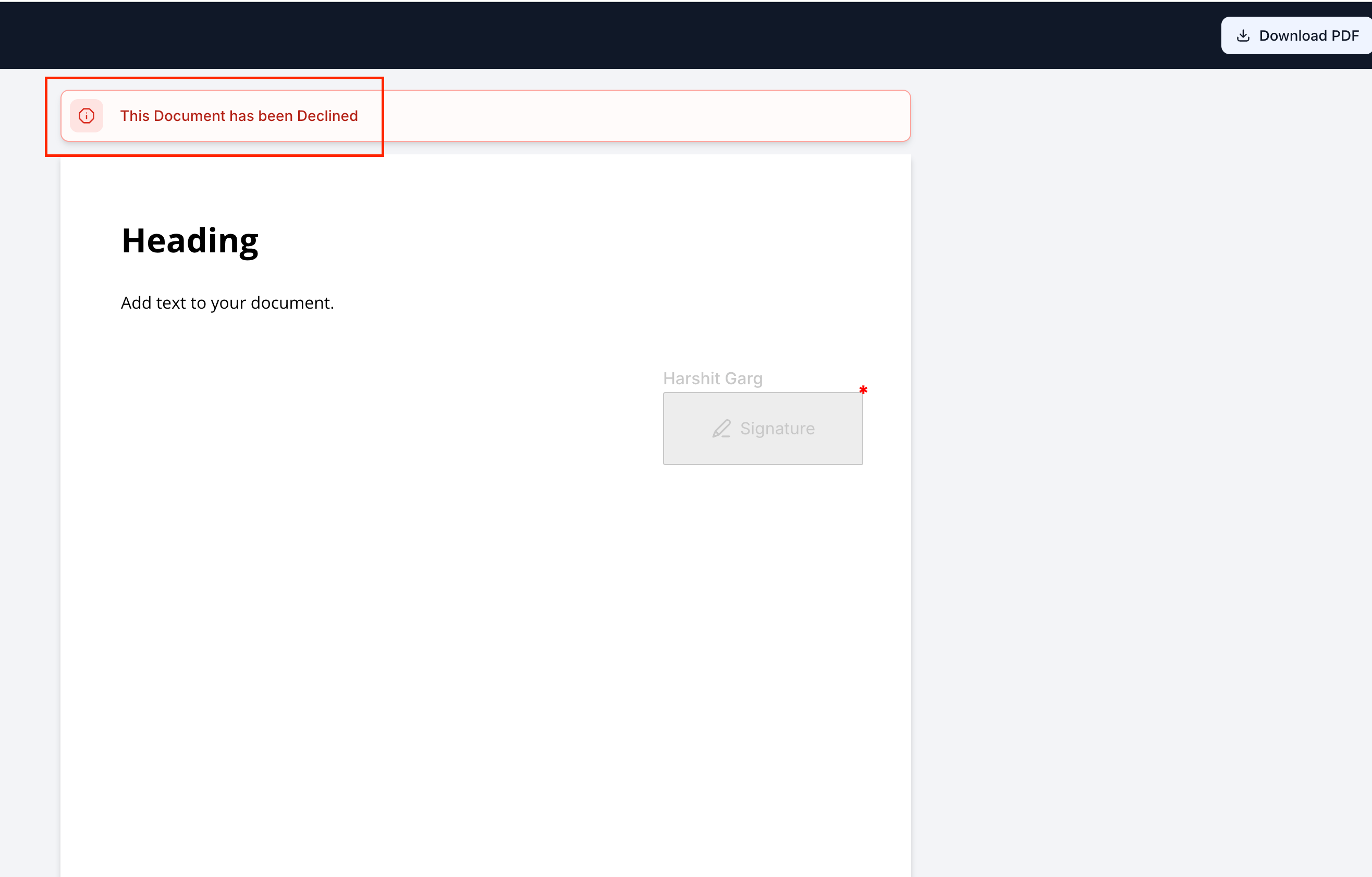Screen dimensions: 1372x877
Task: Open the Signature input box for Harshit Garg
Action: coord(763,429)
